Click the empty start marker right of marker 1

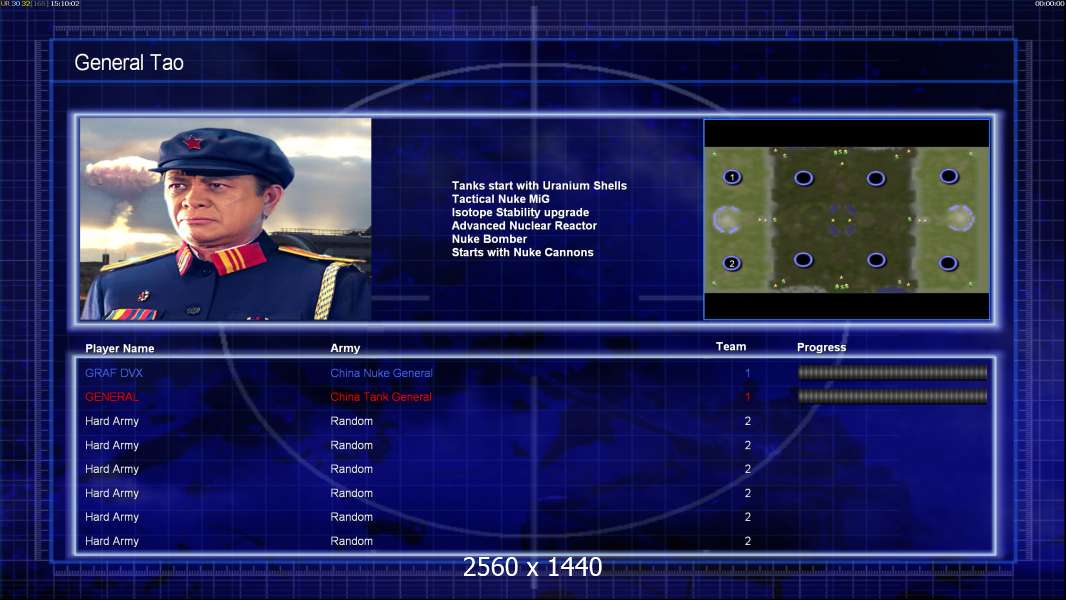tap(804, 178)
